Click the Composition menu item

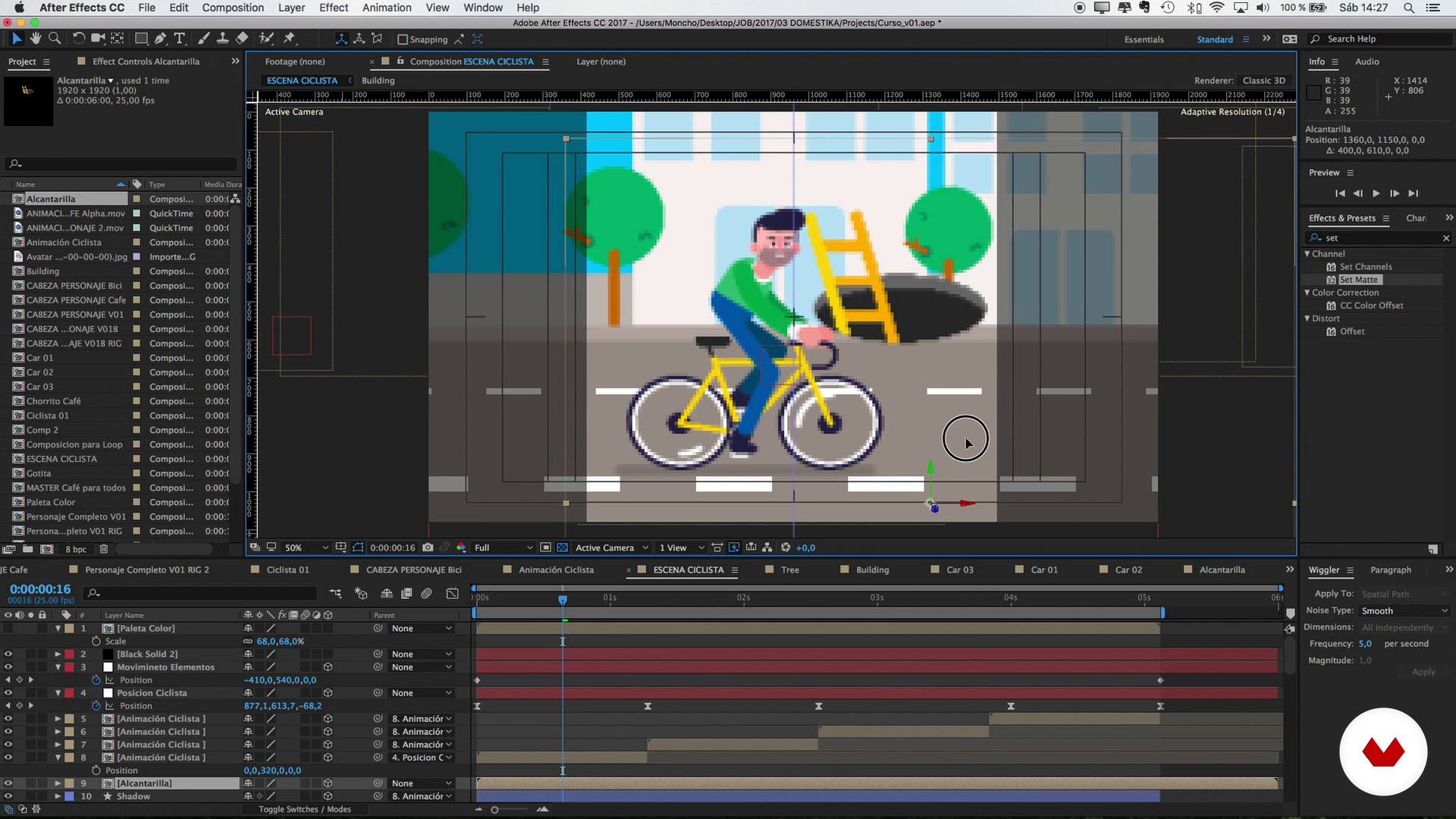(x=233, y=8)
